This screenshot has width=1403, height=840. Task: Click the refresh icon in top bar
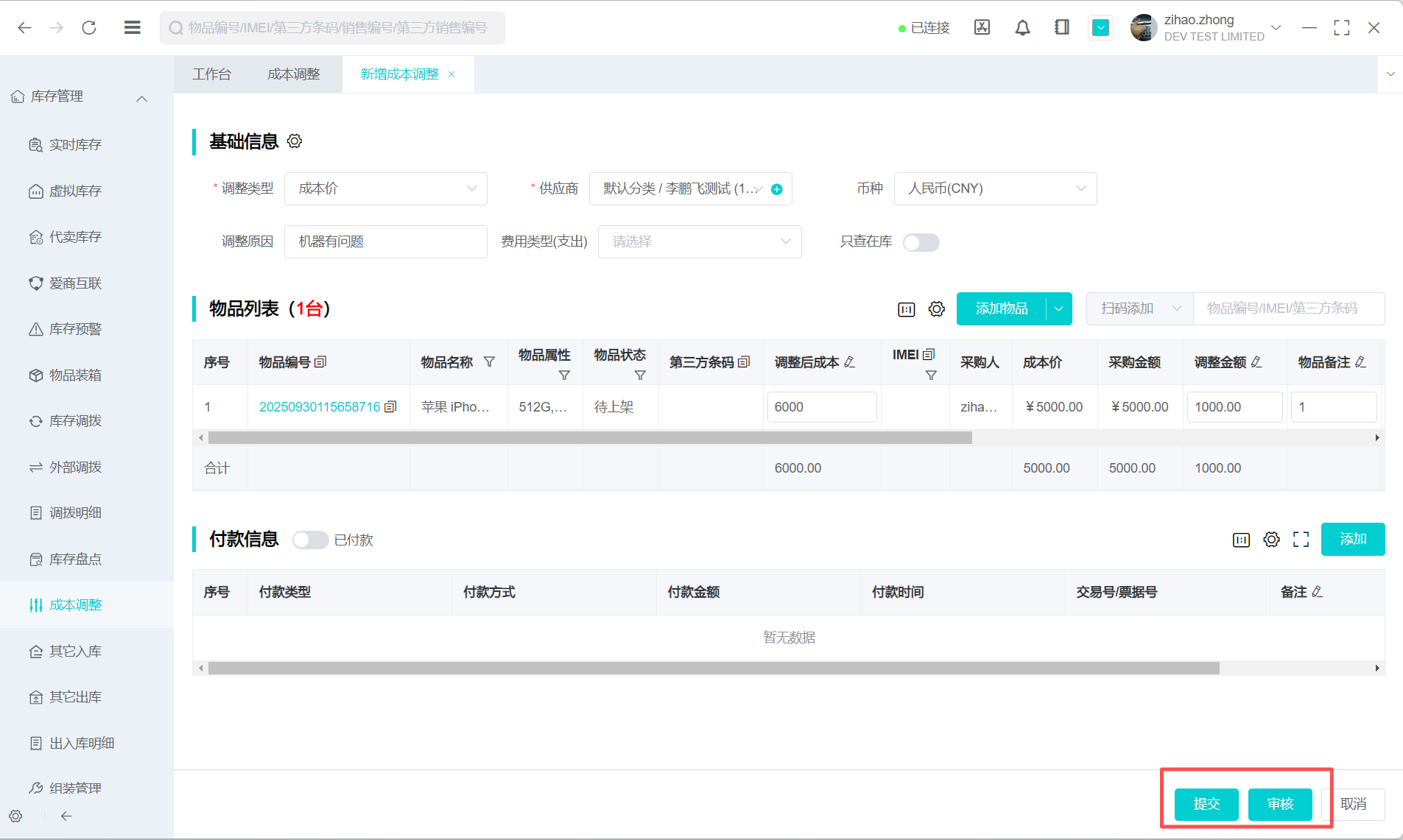tap(89, 28)
